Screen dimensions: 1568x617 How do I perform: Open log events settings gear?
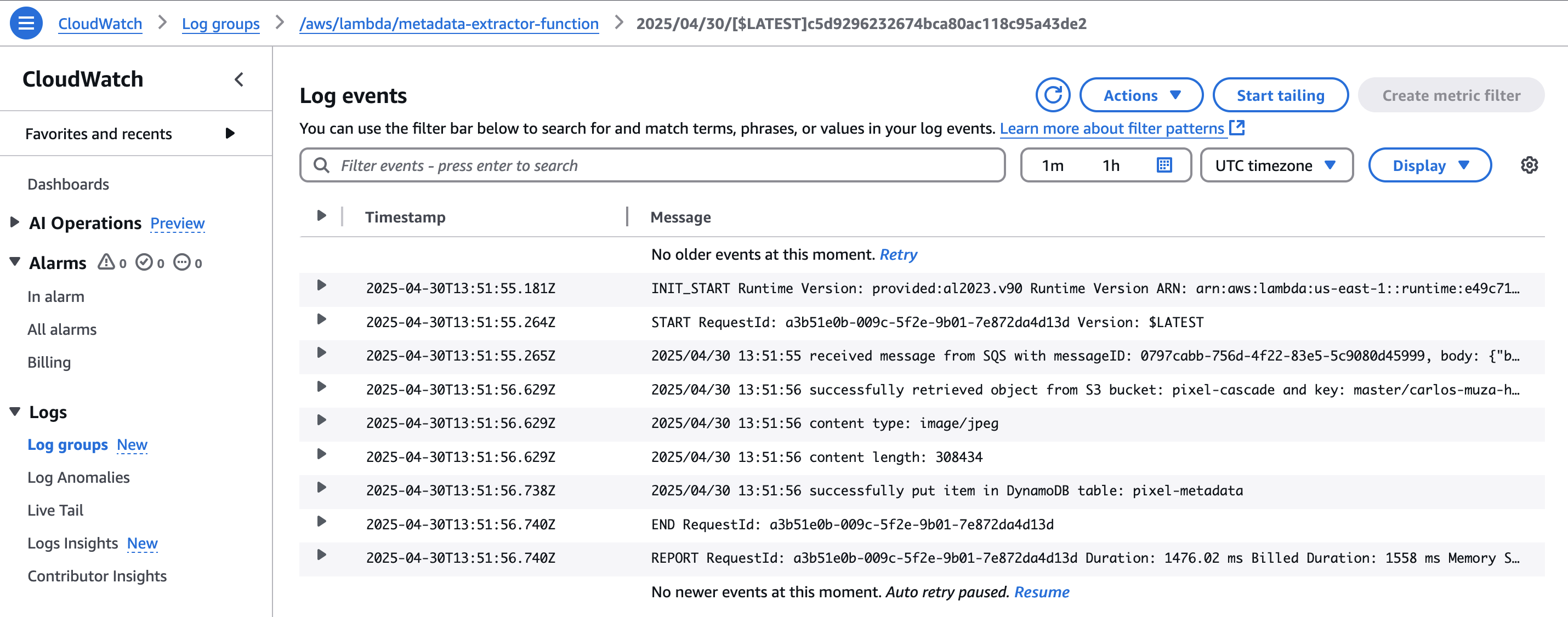pos(1529,165)
